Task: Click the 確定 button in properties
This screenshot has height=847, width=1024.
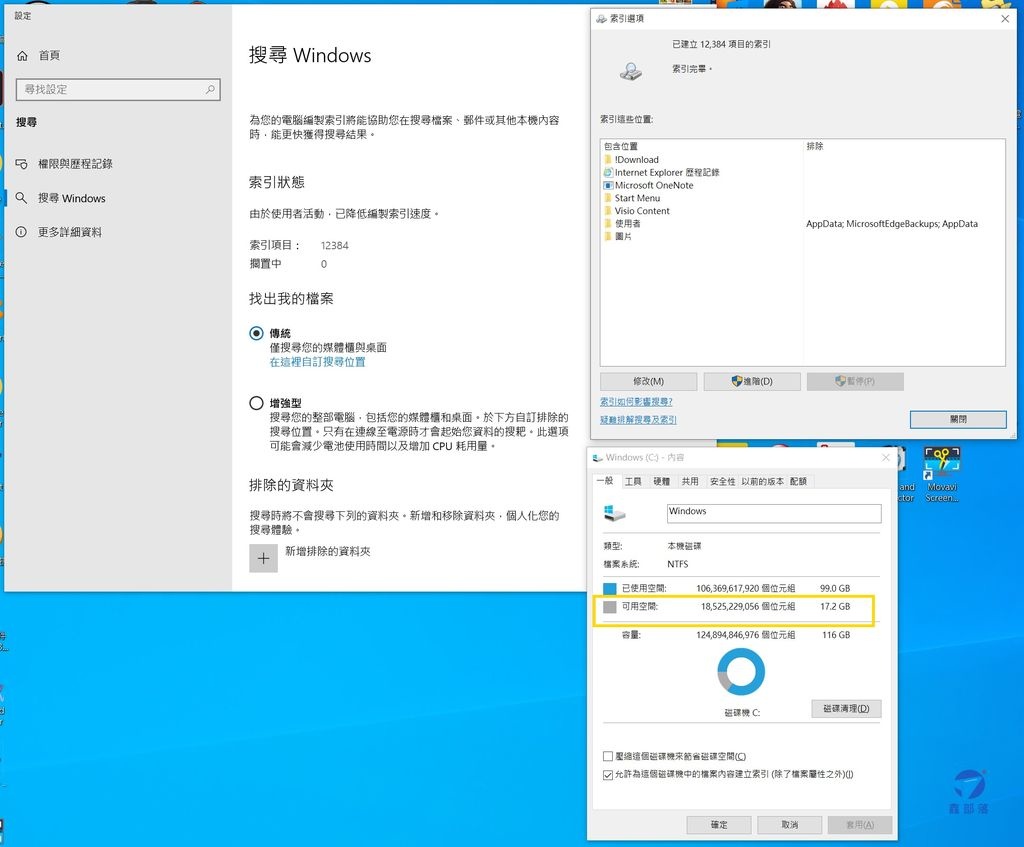Action: tap(719, 825)
